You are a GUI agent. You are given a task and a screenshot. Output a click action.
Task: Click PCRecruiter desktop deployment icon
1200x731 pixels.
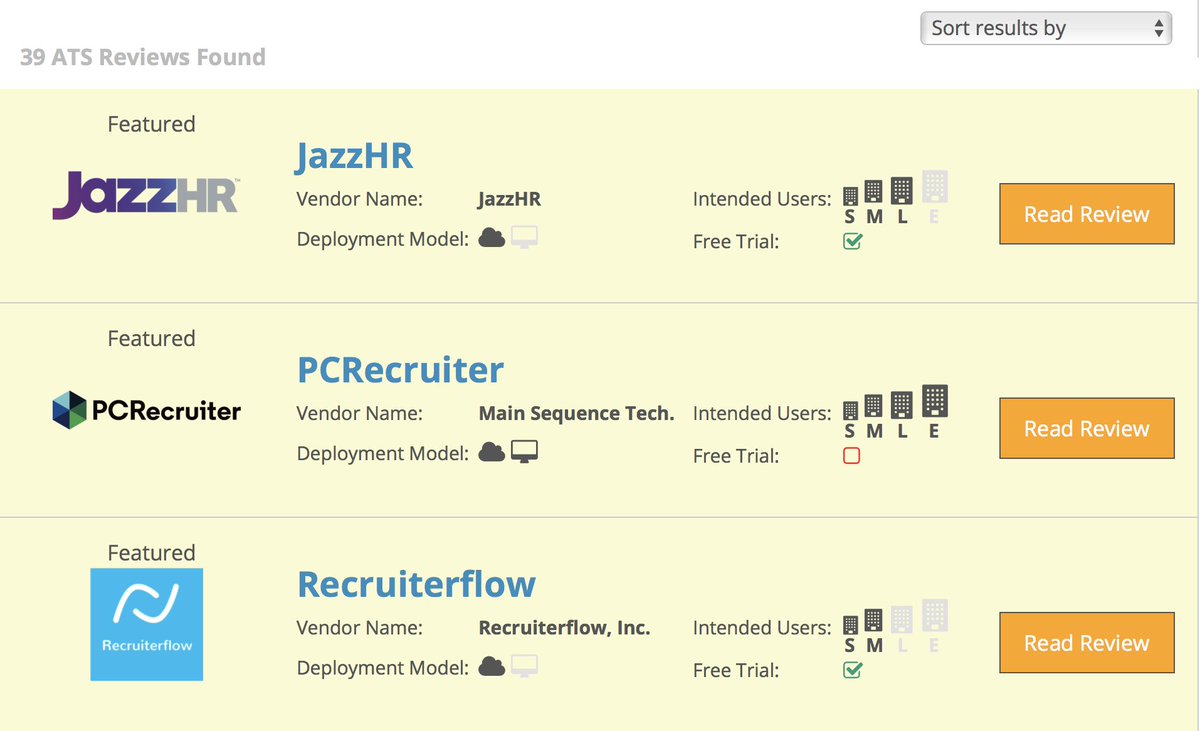point(525,453)
